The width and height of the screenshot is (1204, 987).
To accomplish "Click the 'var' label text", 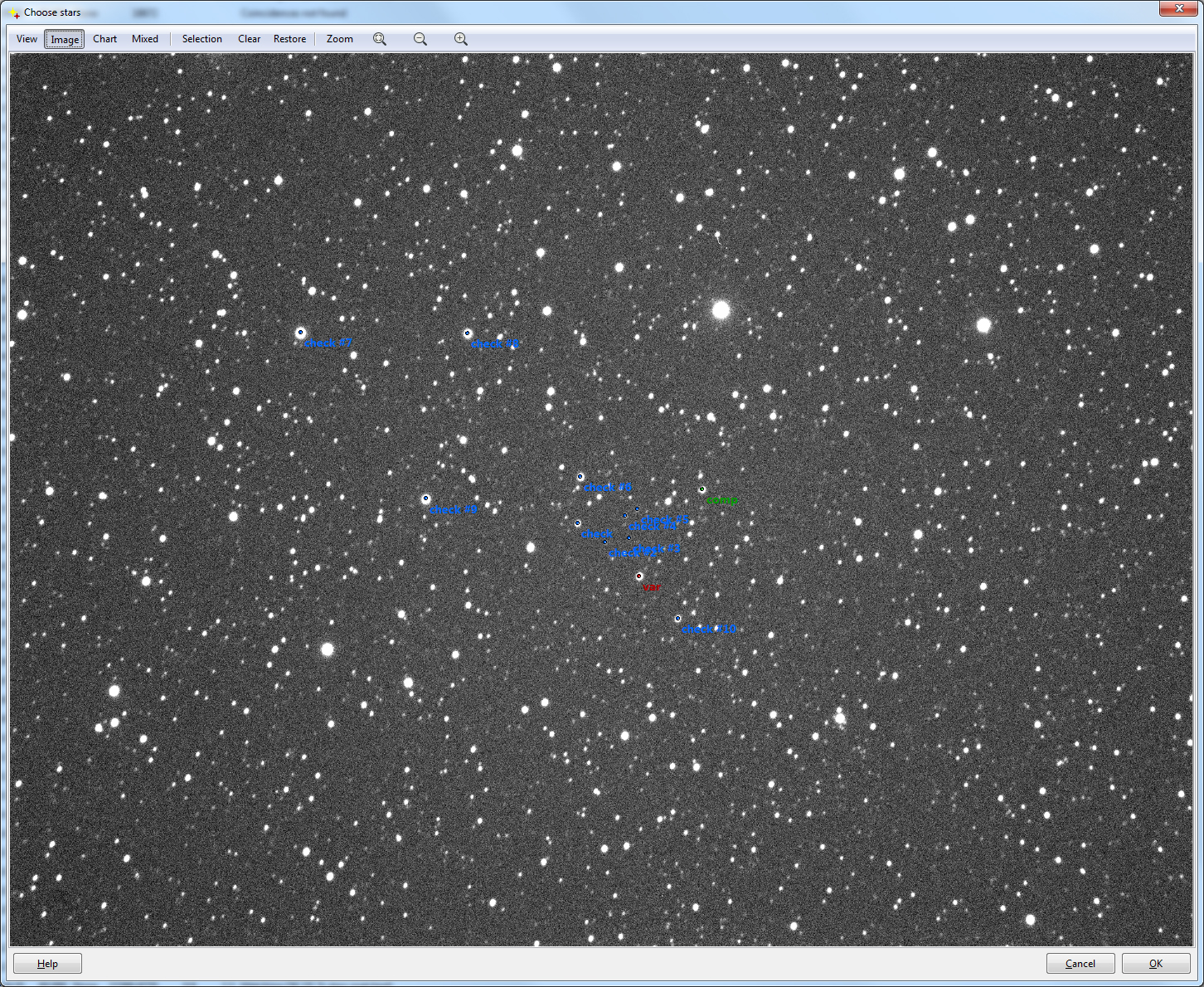I will click(652, 587).
